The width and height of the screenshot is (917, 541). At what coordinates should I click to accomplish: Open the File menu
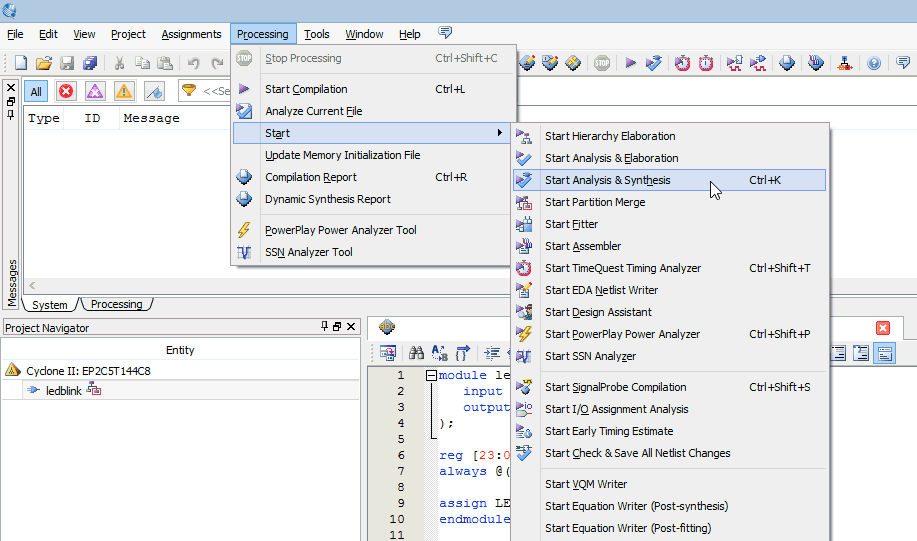(15, 34)
